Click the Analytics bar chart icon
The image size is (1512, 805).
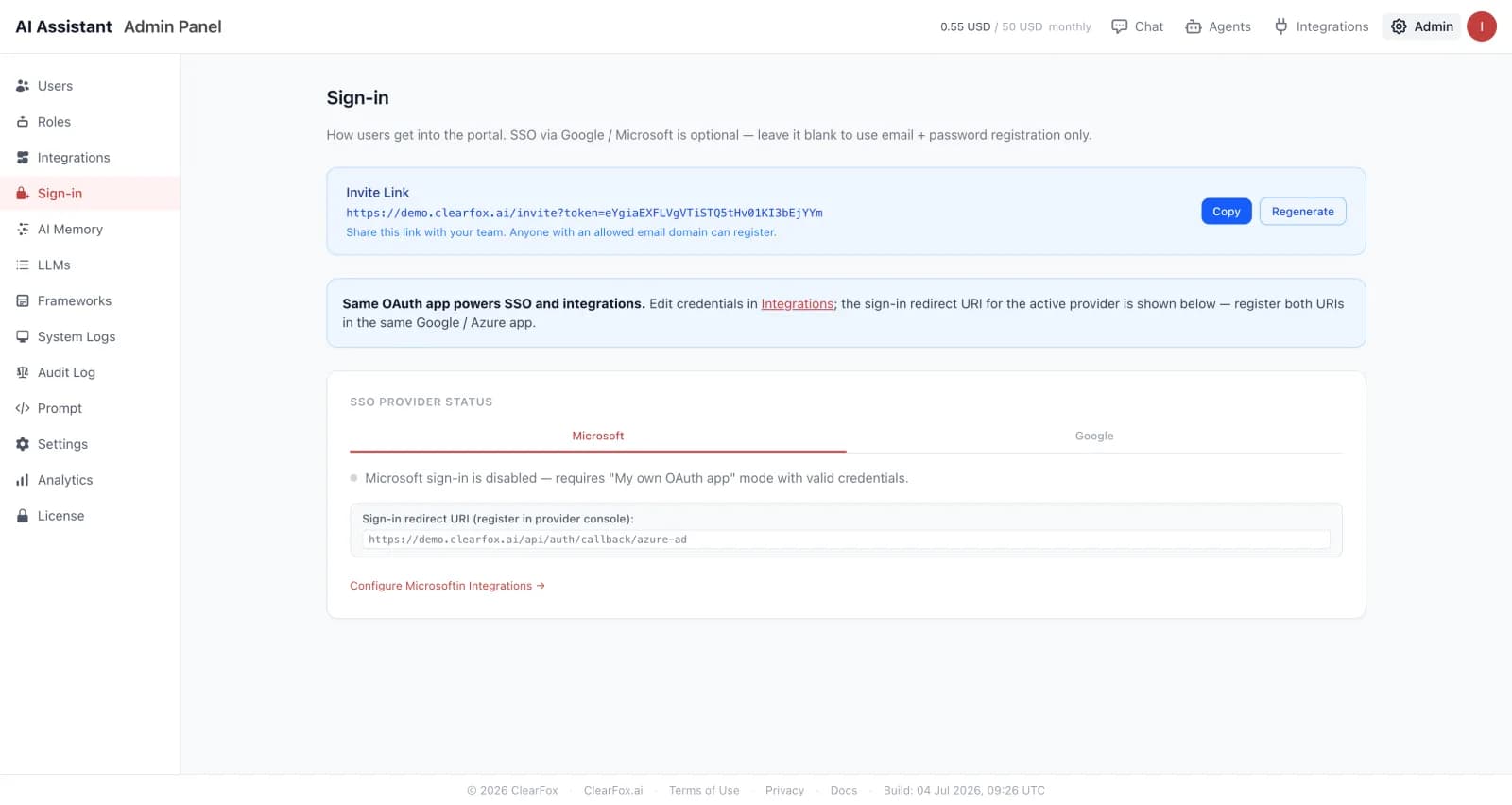23,481
